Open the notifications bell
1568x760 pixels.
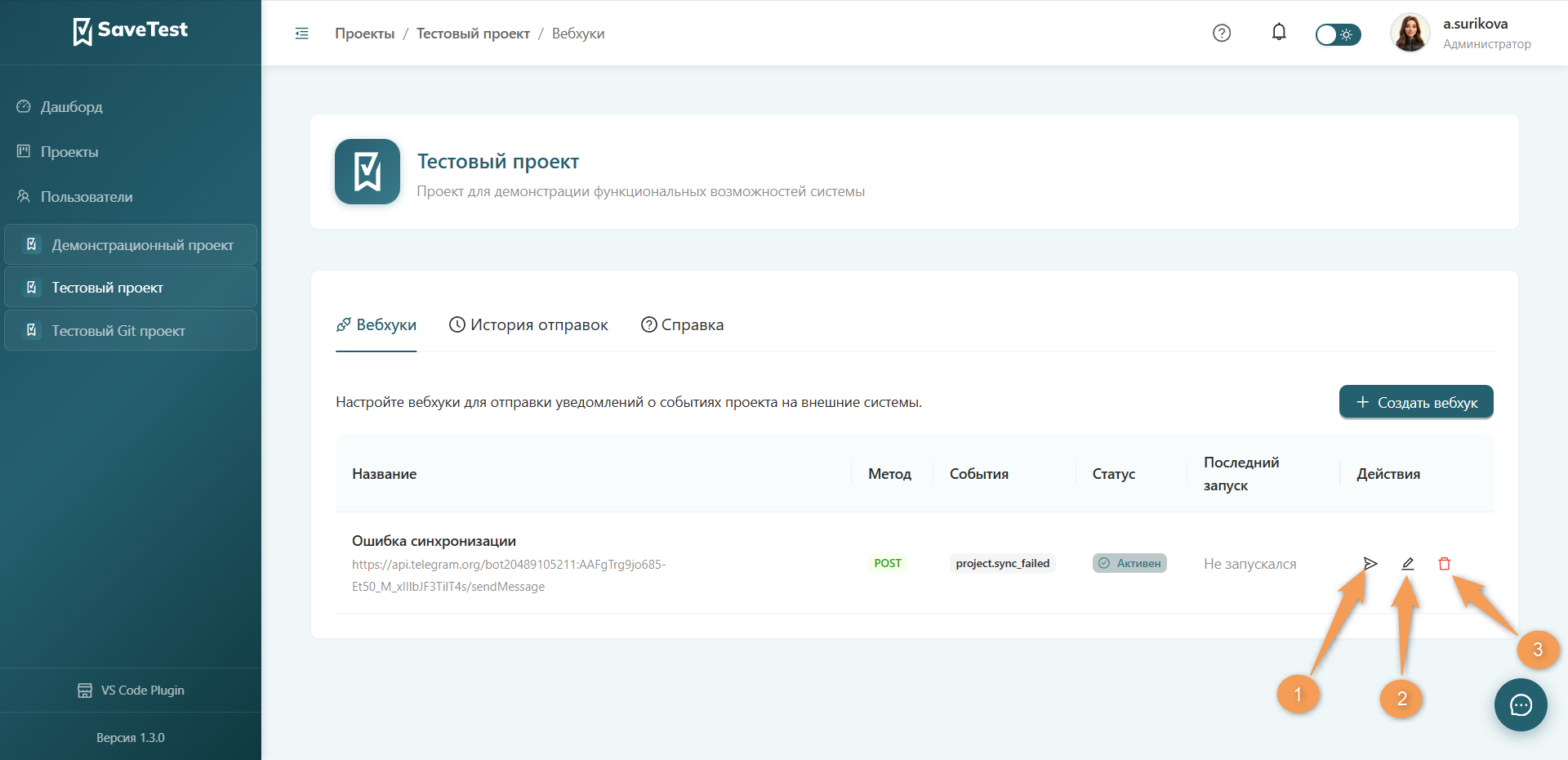tap(1279, 33)
